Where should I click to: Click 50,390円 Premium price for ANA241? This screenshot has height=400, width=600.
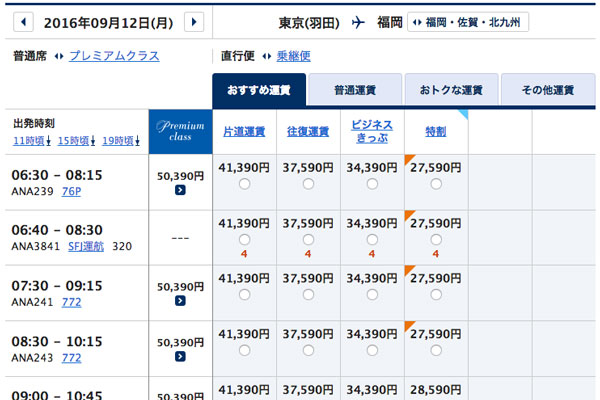pyautogui.click(x=181, y=287)
